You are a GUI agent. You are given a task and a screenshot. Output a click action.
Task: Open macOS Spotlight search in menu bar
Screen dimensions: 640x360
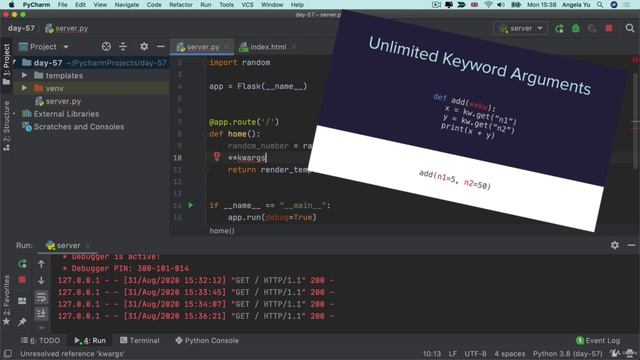click(x=600, y=5)
